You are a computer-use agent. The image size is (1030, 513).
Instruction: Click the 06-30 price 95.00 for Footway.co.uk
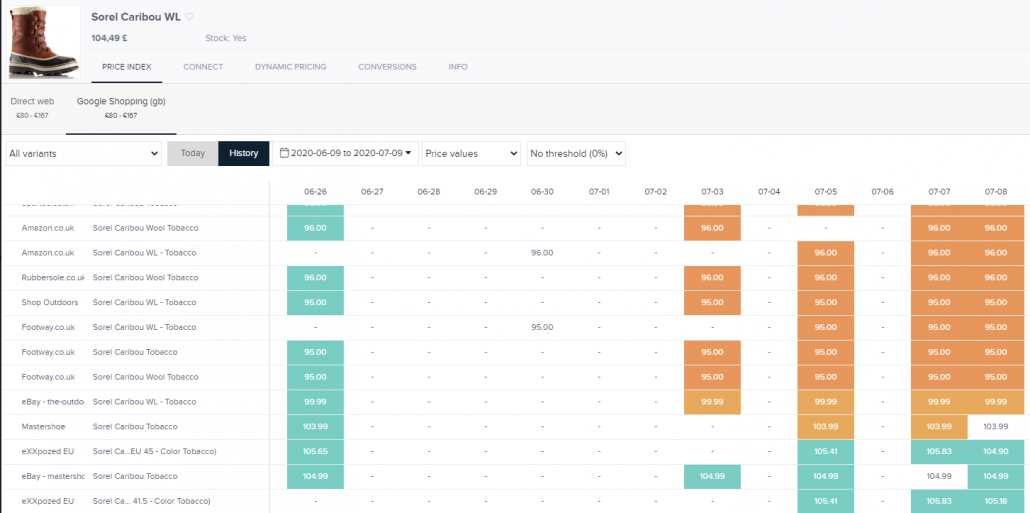point(542,327)
